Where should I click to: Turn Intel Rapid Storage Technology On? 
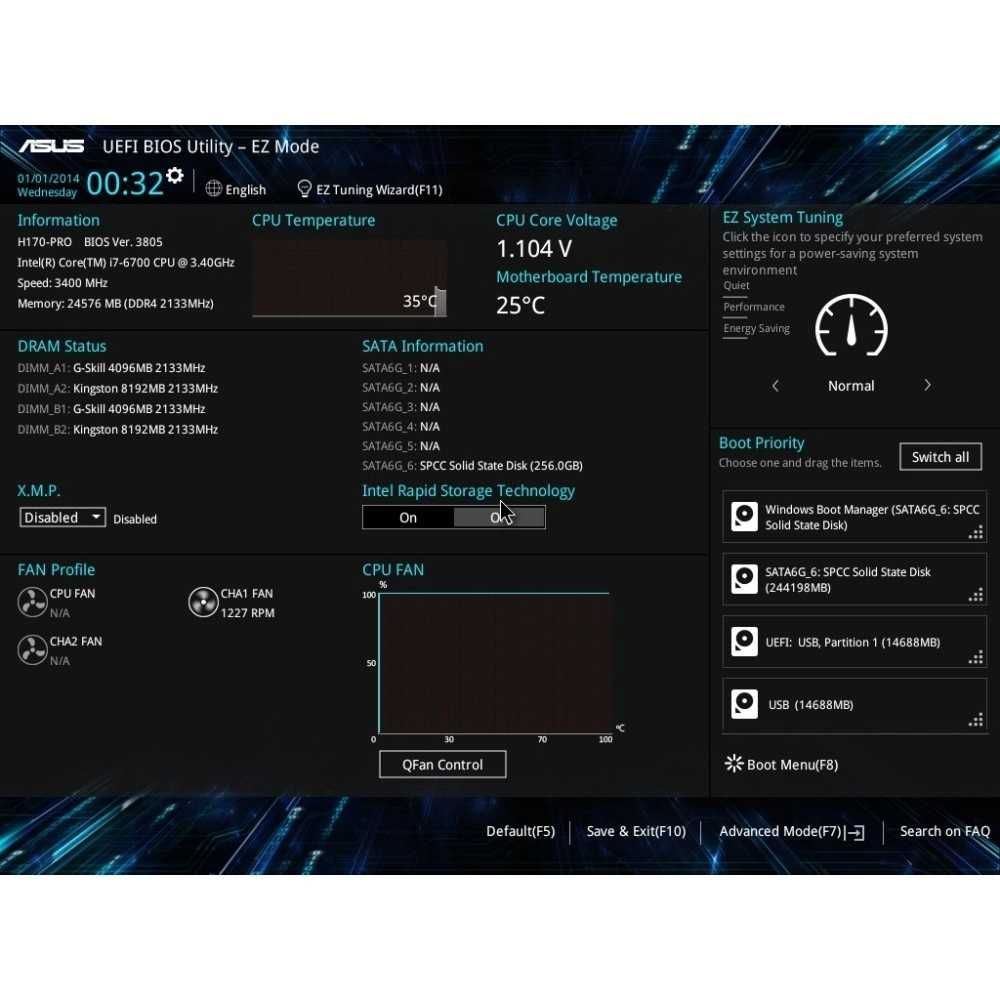pos(408,517)
